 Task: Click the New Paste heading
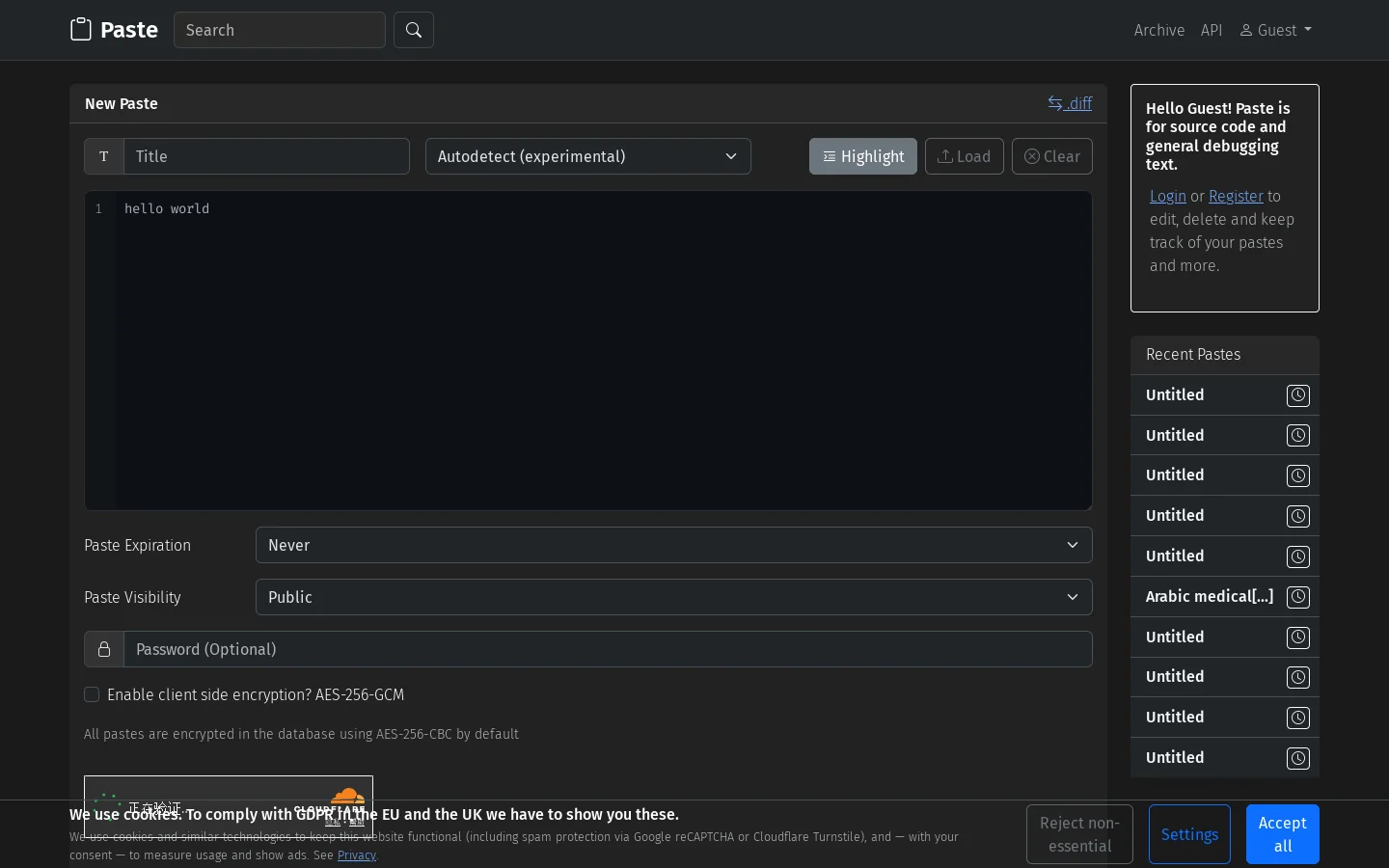click(122, 103)
